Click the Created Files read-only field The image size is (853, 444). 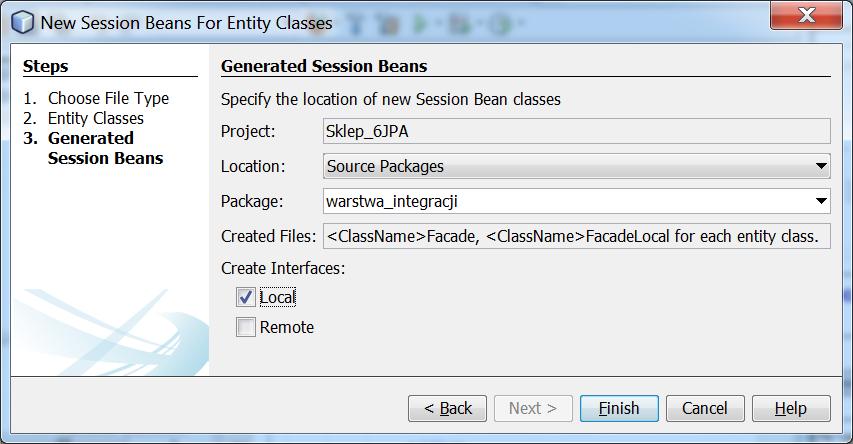(577, 236)
